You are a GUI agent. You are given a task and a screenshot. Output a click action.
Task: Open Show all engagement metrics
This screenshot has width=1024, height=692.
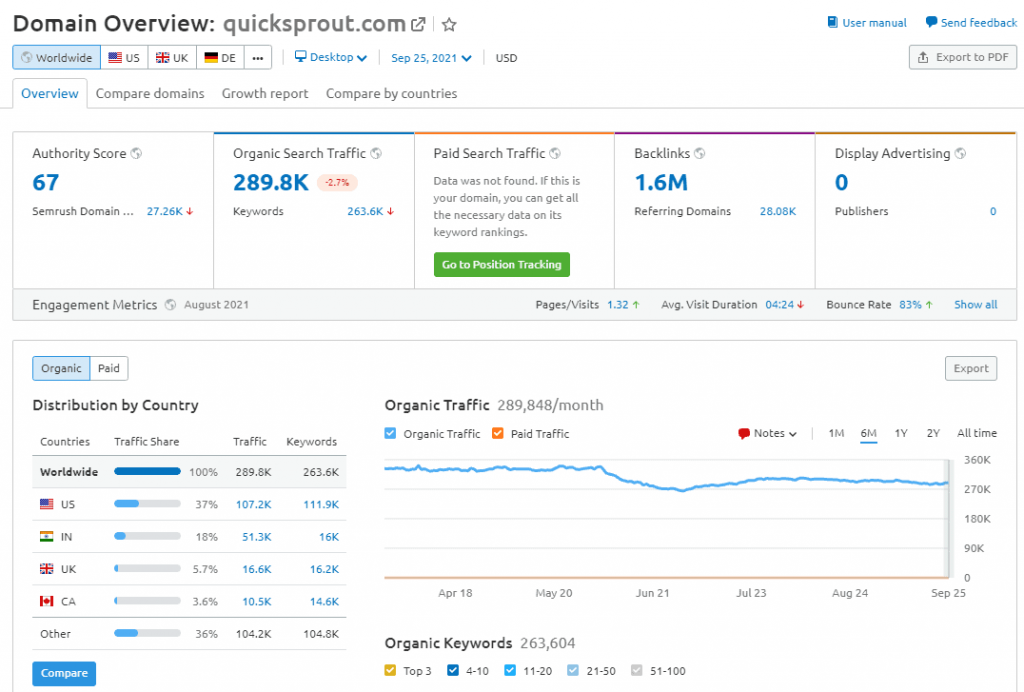(976, 305)
